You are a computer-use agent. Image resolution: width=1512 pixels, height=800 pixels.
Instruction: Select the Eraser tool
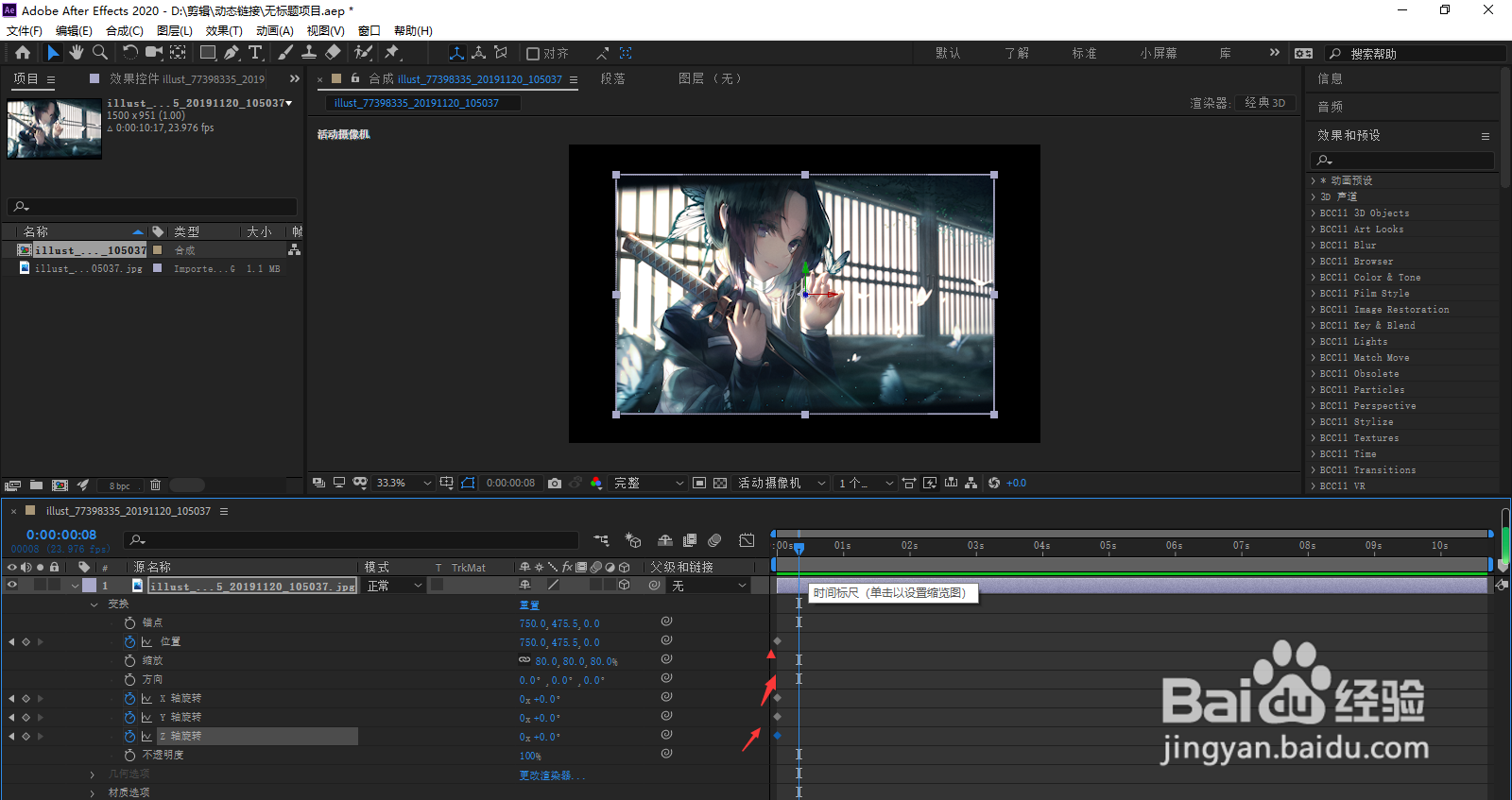tap(333, 53)
